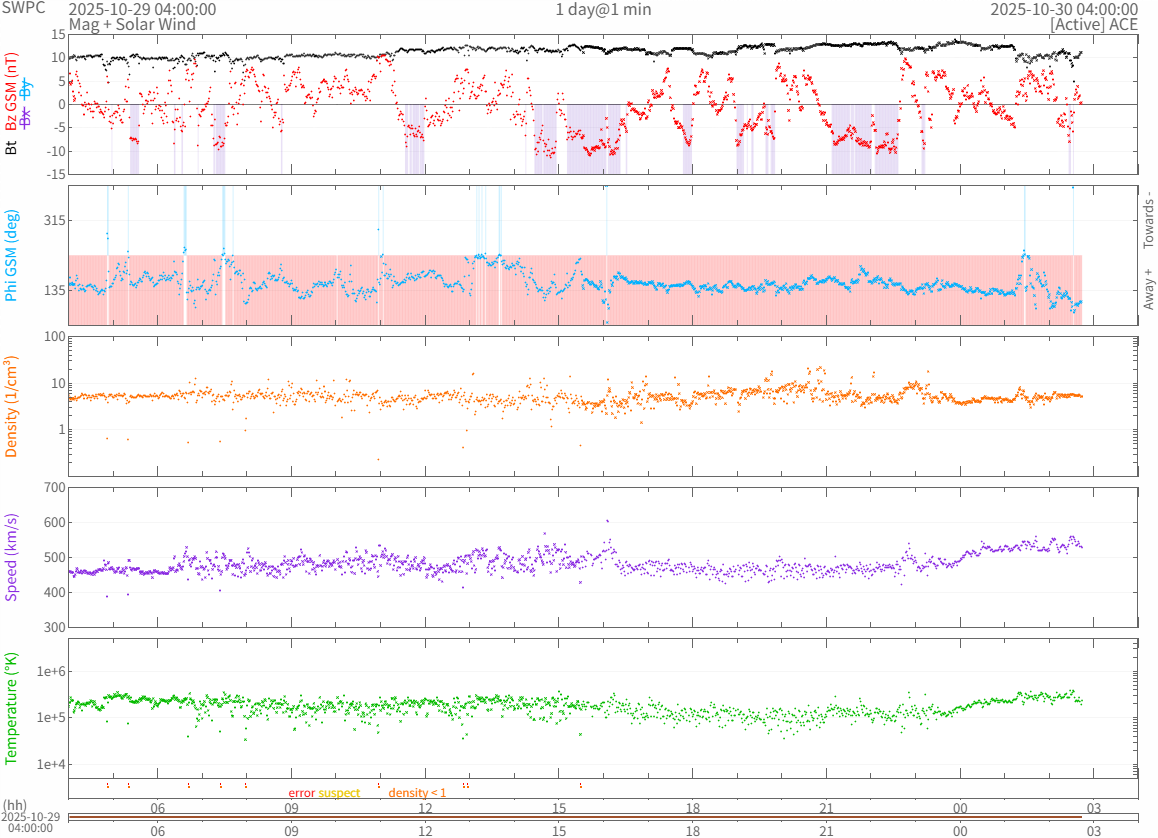The width and height of the screenshot is (1158, 838).
Task: Click the end date 2025-10-30 04:00:00 header
Action: coord(1063,9)
